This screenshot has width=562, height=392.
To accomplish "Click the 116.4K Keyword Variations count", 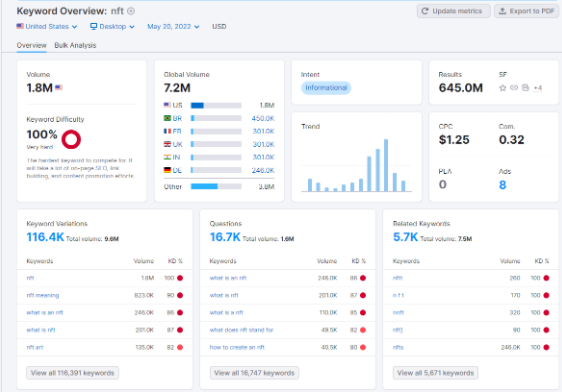I will (45, 237).
